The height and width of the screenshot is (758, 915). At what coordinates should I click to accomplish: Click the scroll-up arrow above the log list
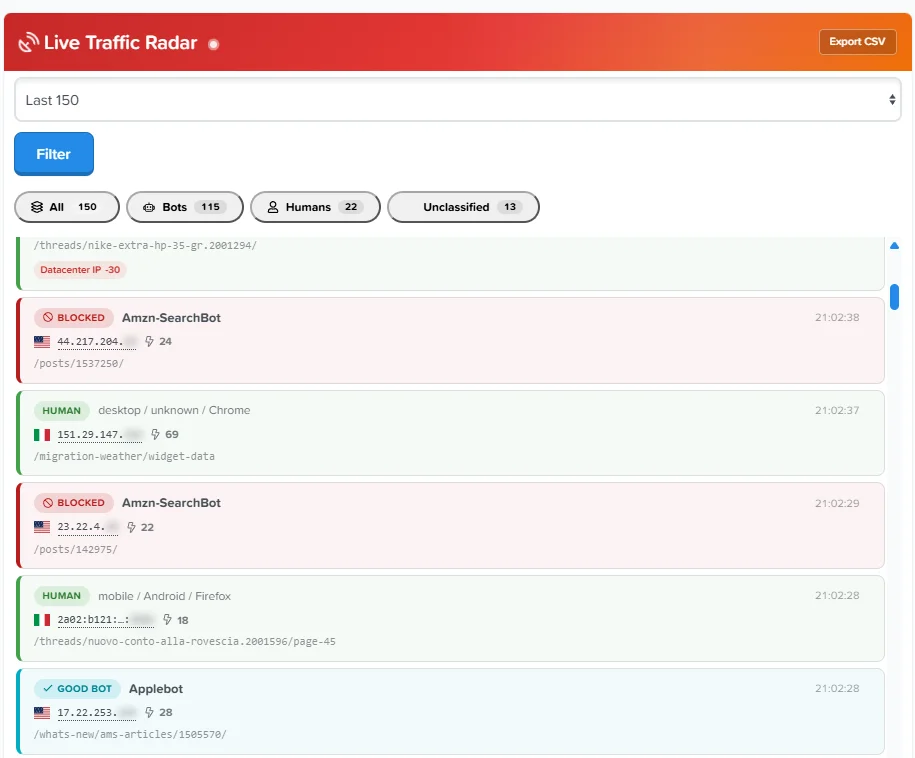tap(894, 246)
